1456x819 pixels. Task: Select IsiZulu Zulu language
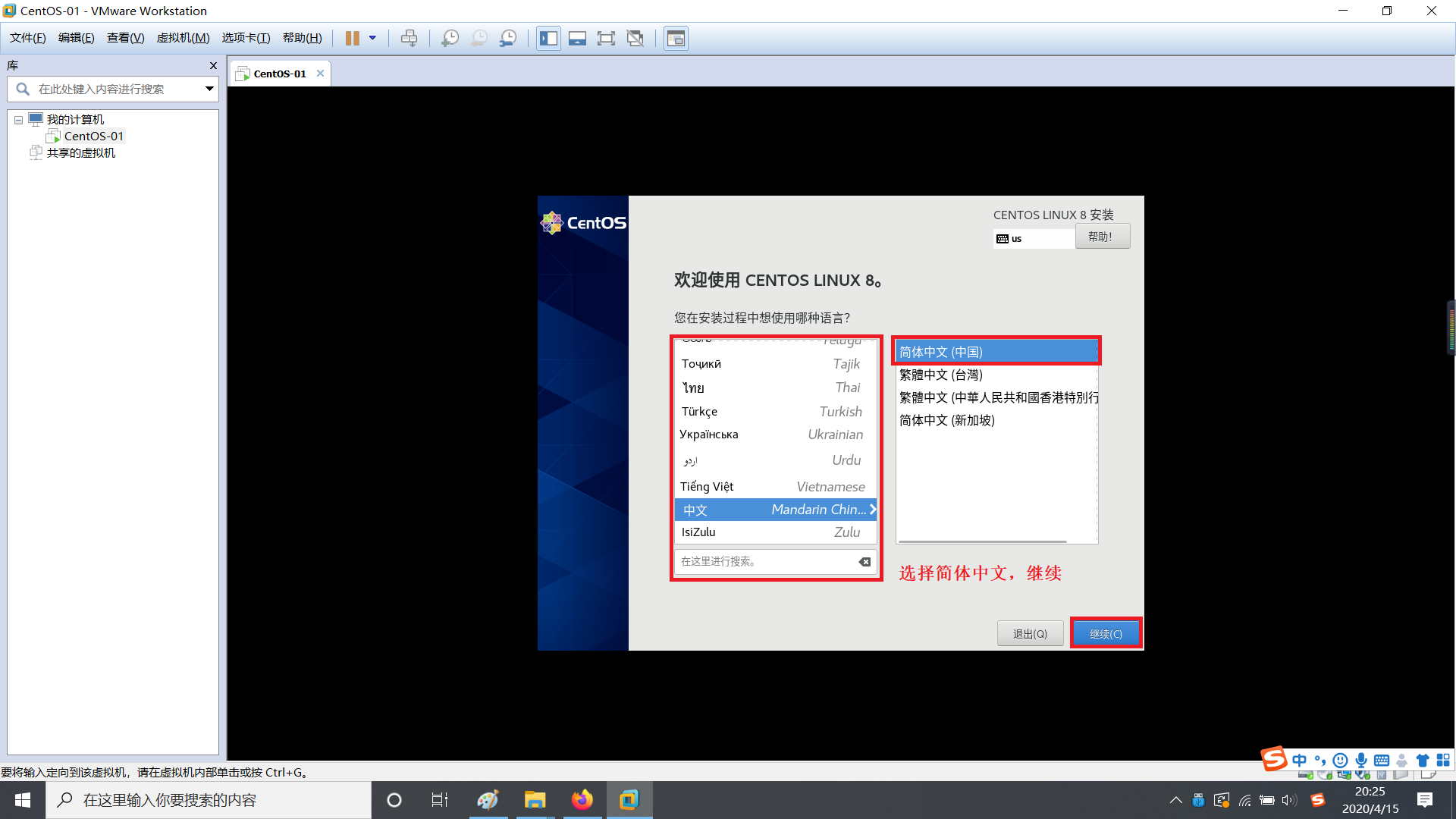click(775, 532)
